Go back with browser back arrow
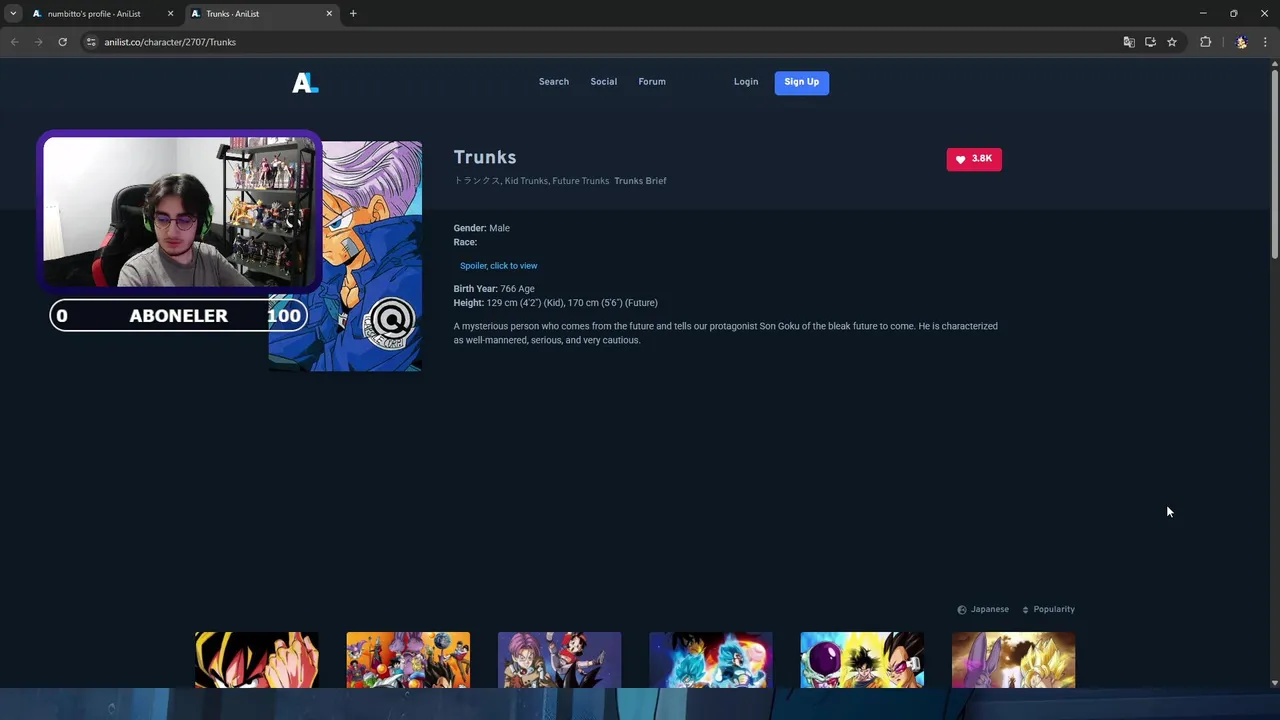 14,42
